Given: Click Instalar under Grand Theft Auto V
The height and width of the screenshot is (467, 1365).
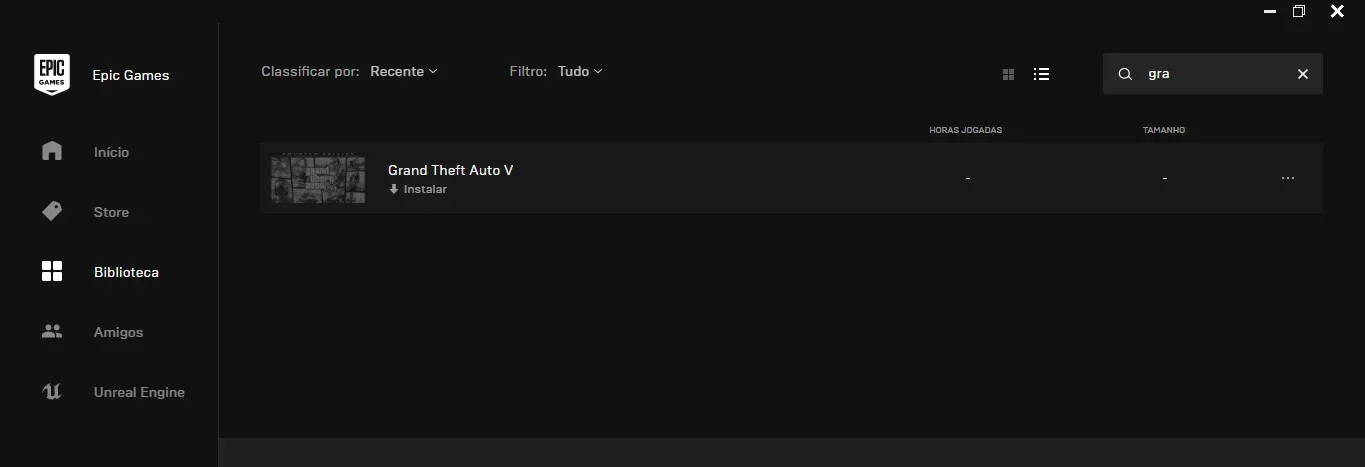Looking at the screenshot, I should coord(418,189).
